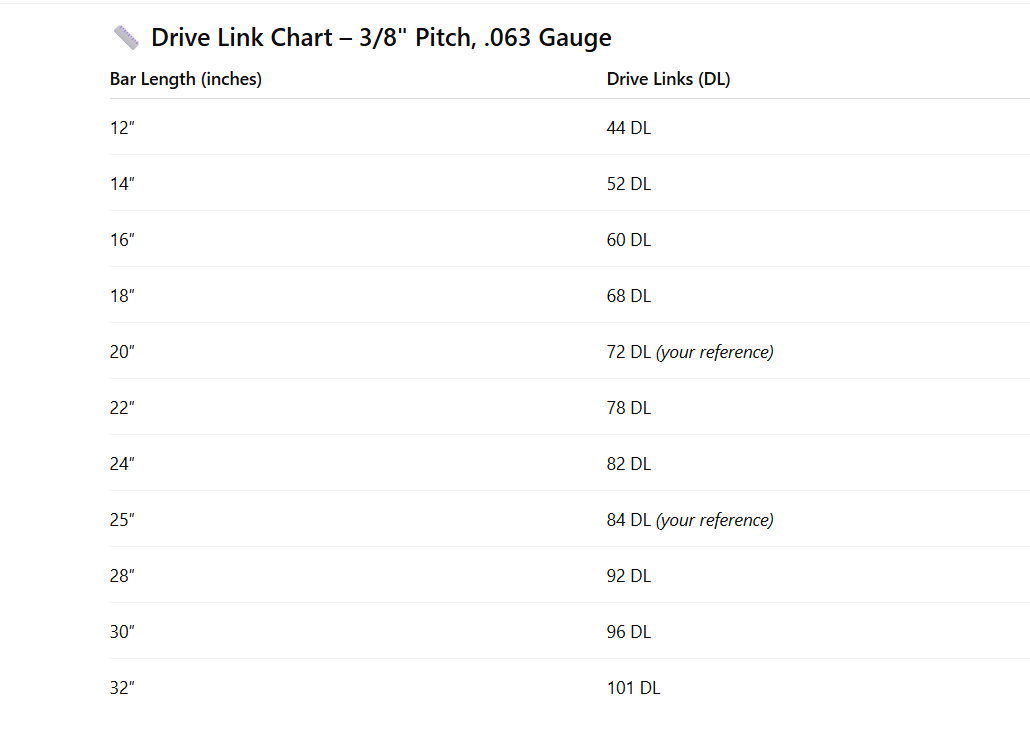
Task: Click the 60 DL value
Action: (x=628, y=240)
